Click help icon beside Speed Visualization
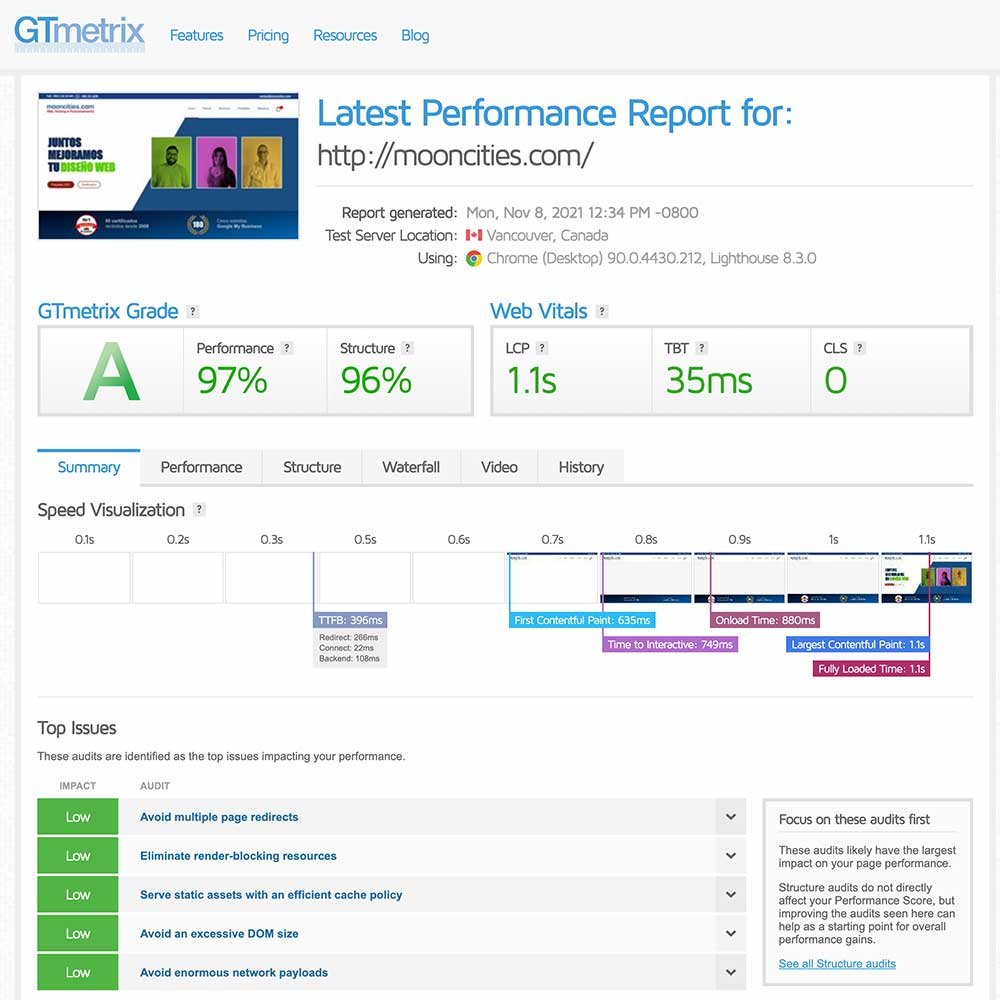 tap(199, 510)
